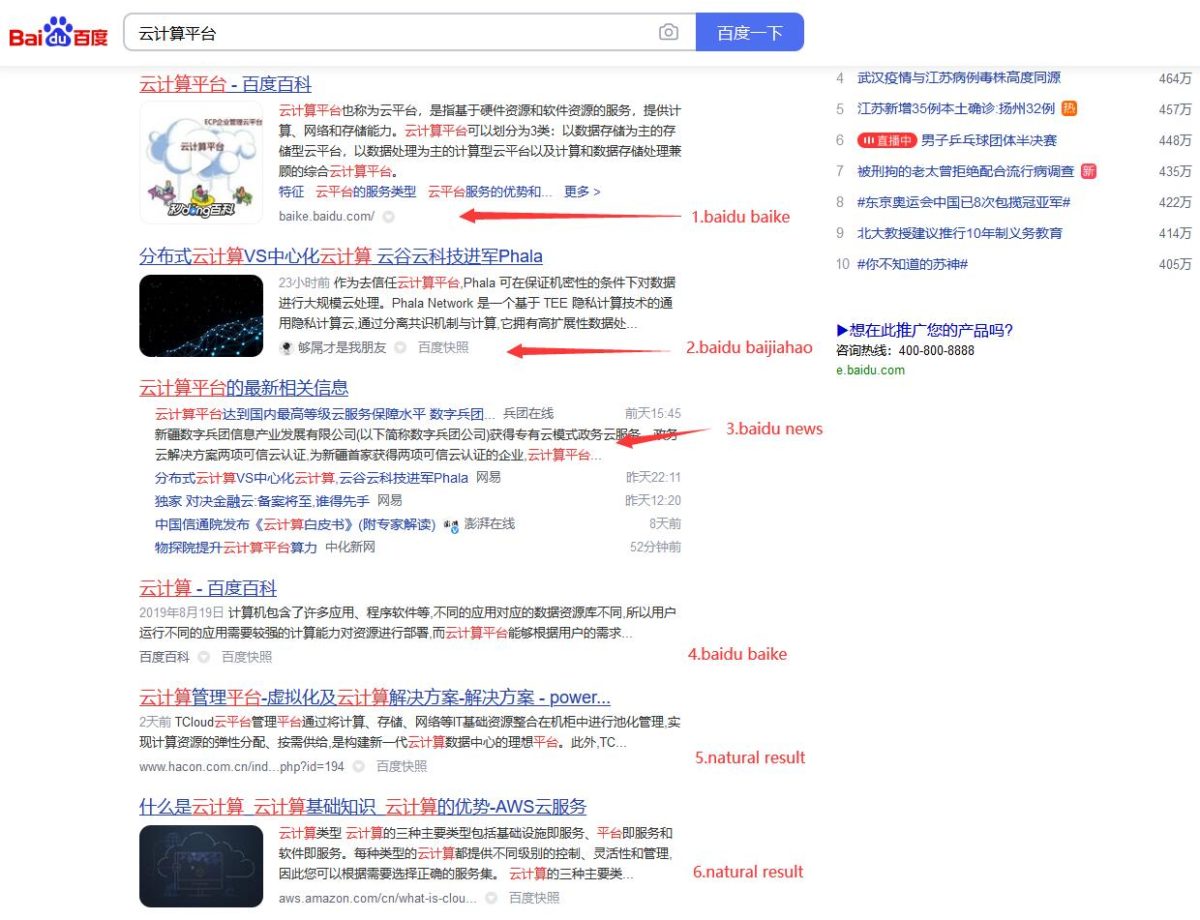Click the 咨询热线 400-800-8888 text
Screen dimensions: 1200x920
click(905, 350)
